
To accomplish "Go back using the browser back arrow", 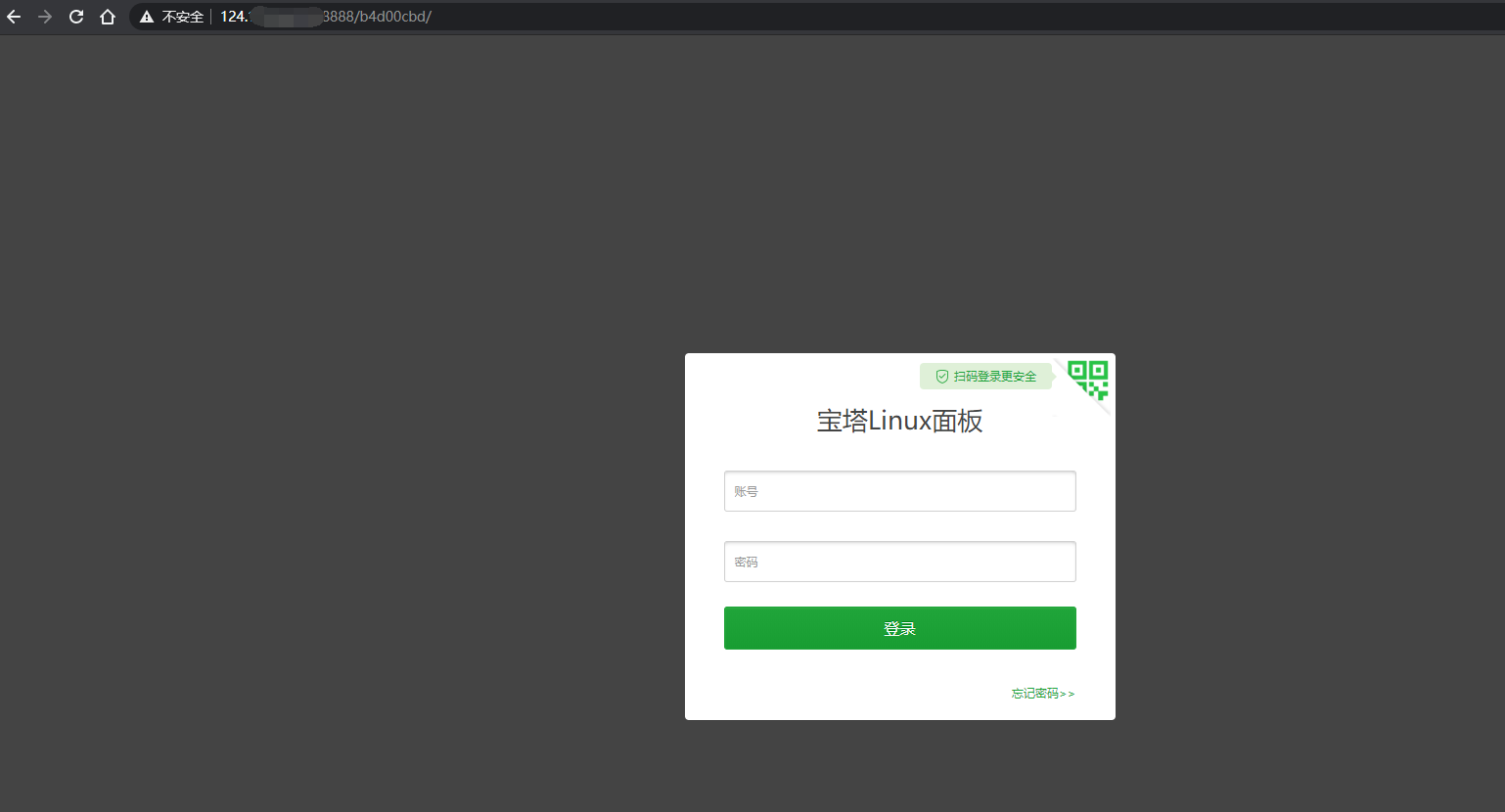I will click(x=14, y=17).
